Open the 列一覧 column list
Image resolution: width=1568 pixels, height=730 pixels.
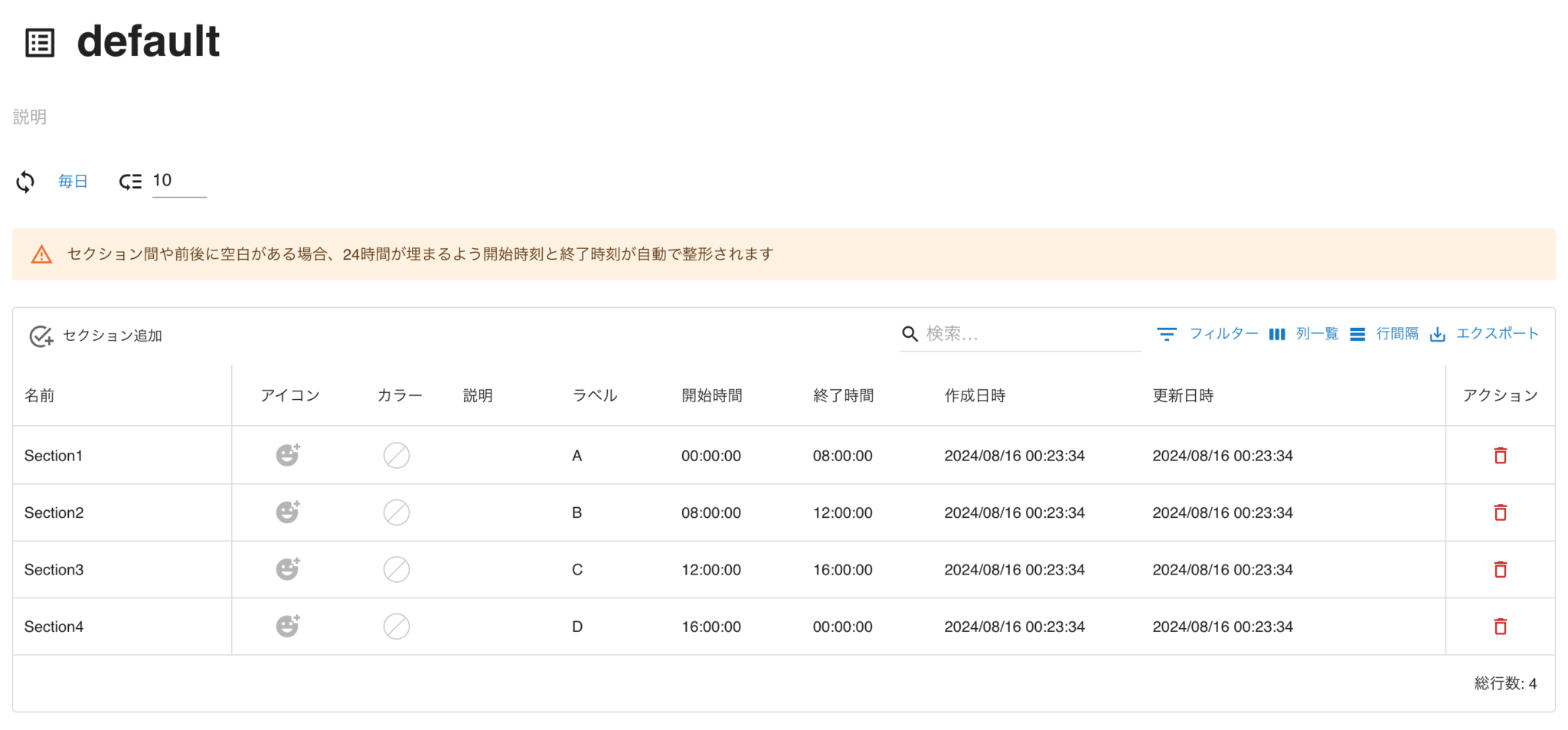[1315, 333]
